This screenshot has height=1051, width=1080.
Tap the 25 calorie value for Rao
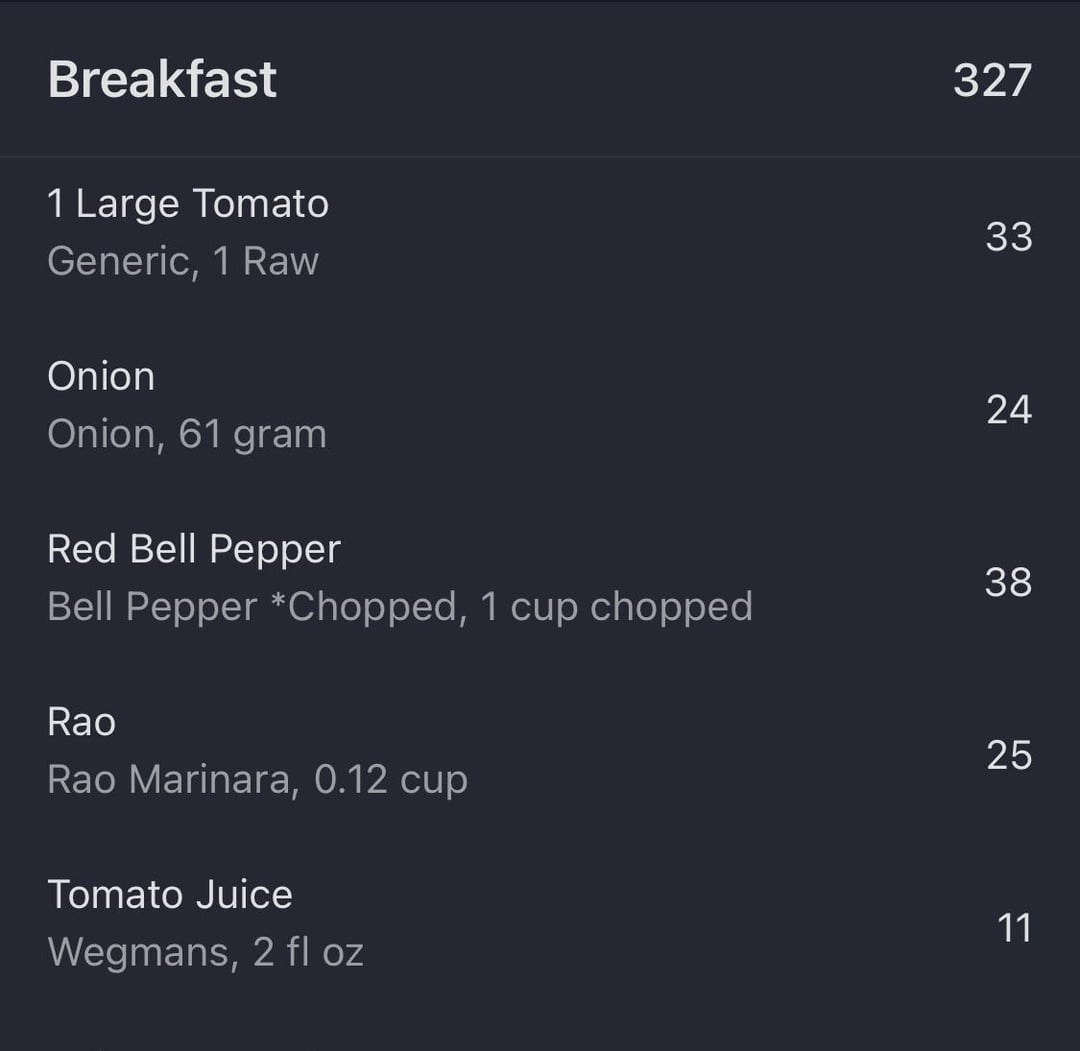coord(1008,756)
